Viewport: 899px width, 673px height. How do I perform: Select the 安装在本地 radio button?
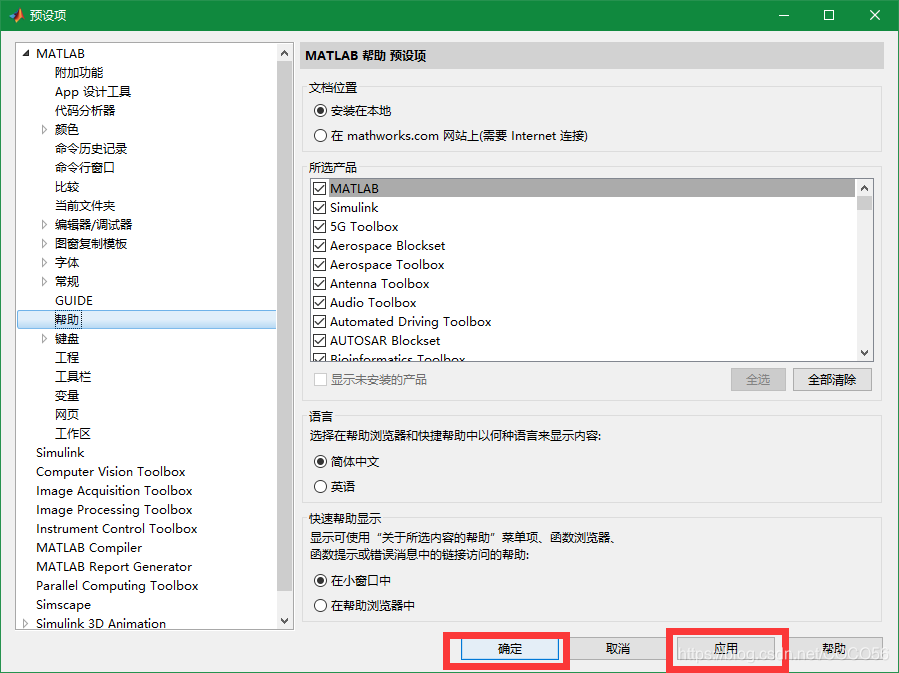(320, 111)
